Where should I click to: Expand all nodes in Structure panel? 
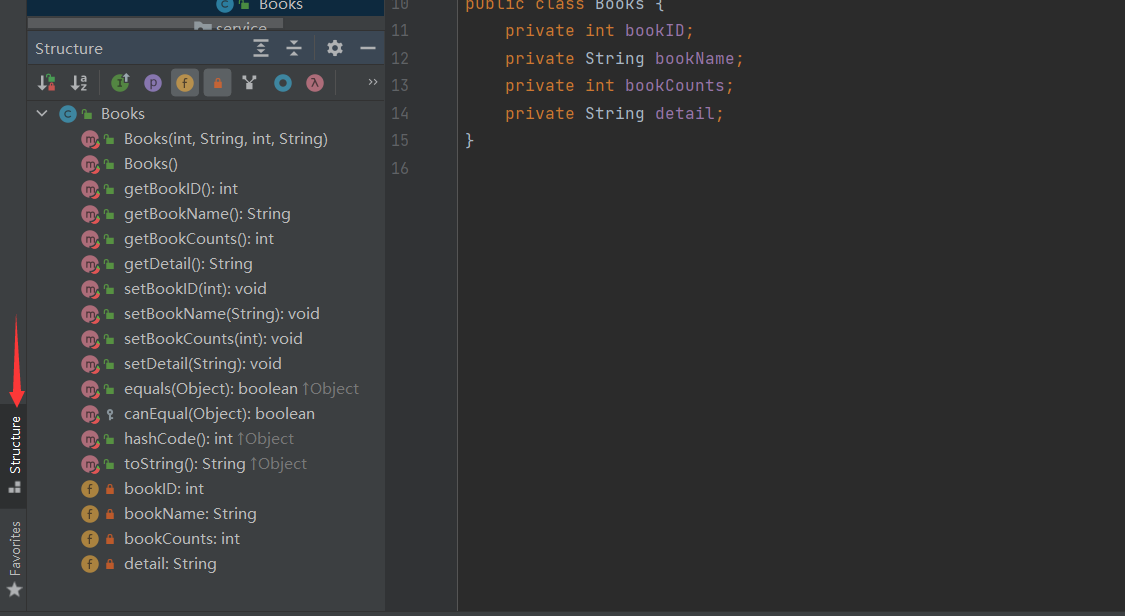[x=261, y=49]
